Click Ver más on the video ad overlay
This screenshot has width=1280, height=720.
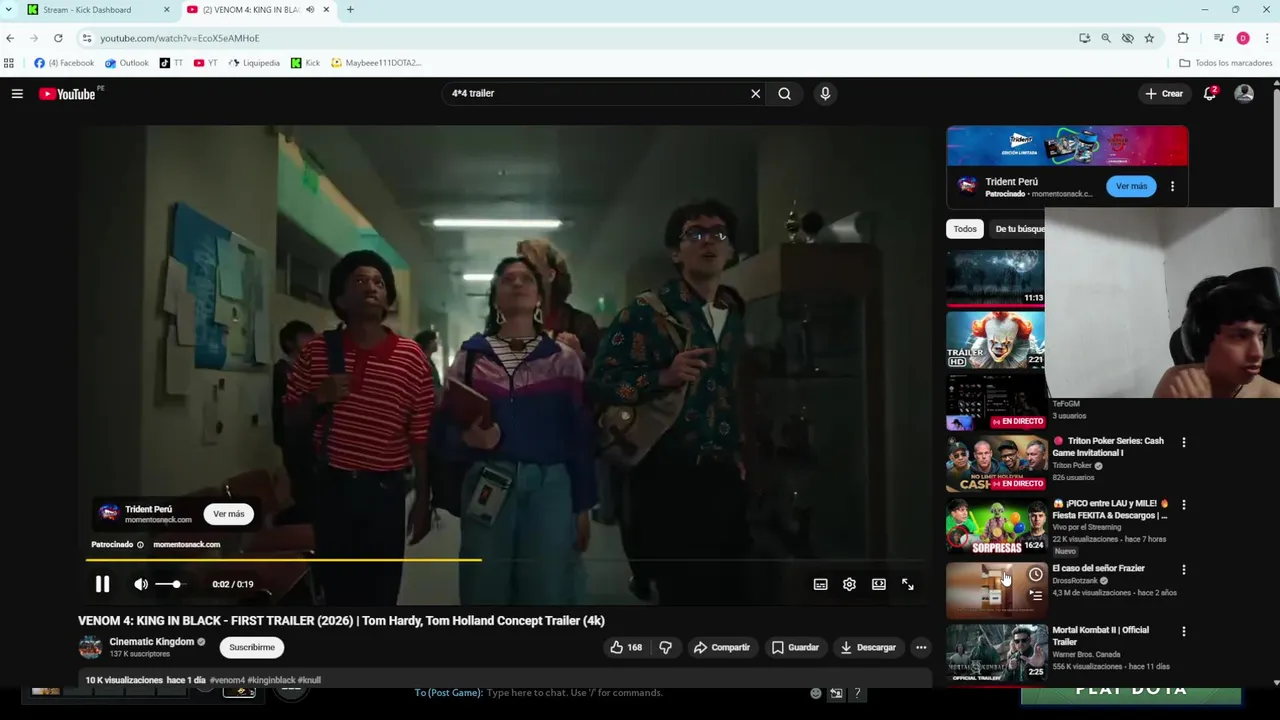pyautogui.click(x=228, y=514)
